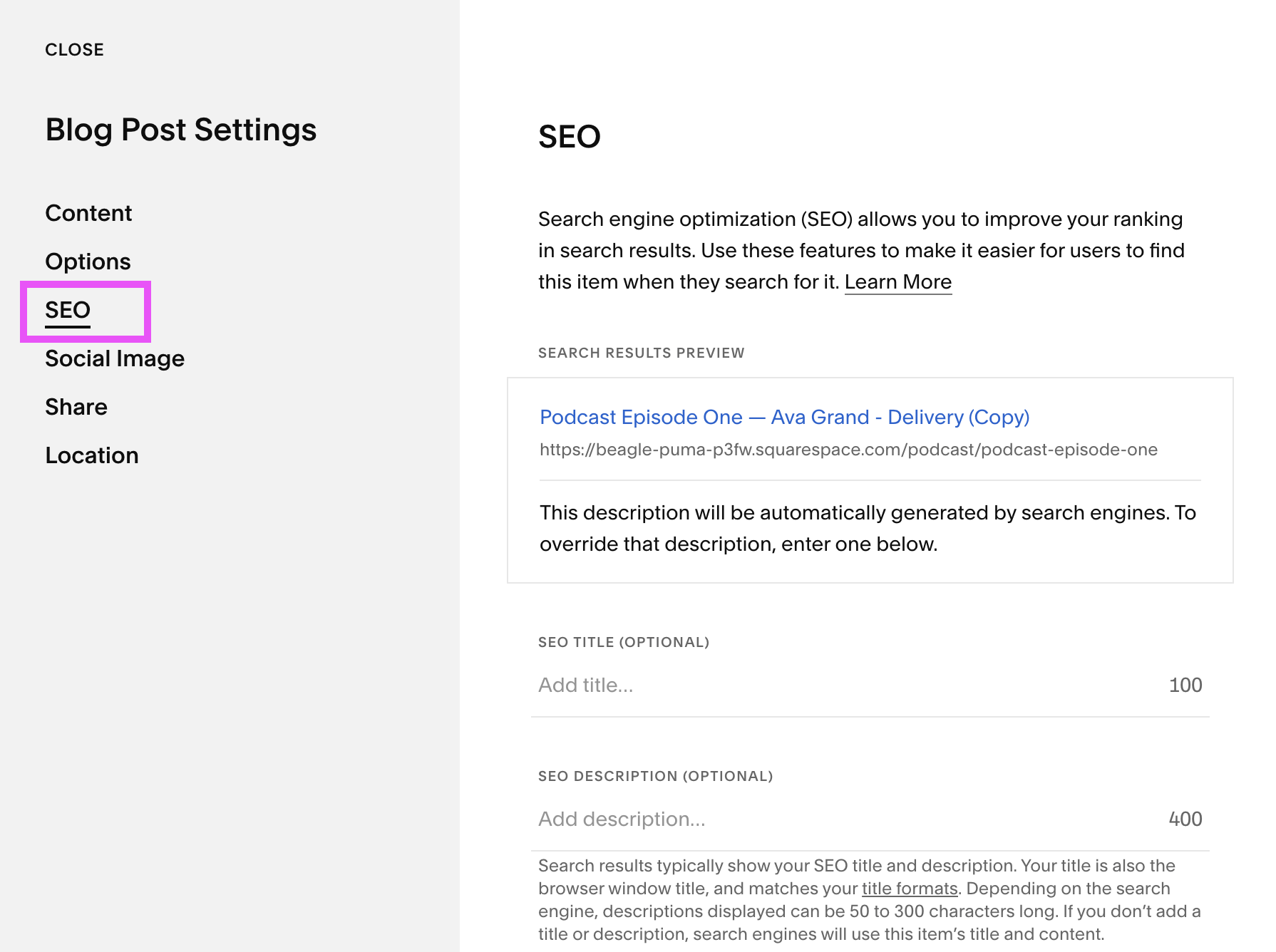Click the 400 character counter
Image resolution: width=1276 pixels, height=952 pixels.
click(1185, 819)
